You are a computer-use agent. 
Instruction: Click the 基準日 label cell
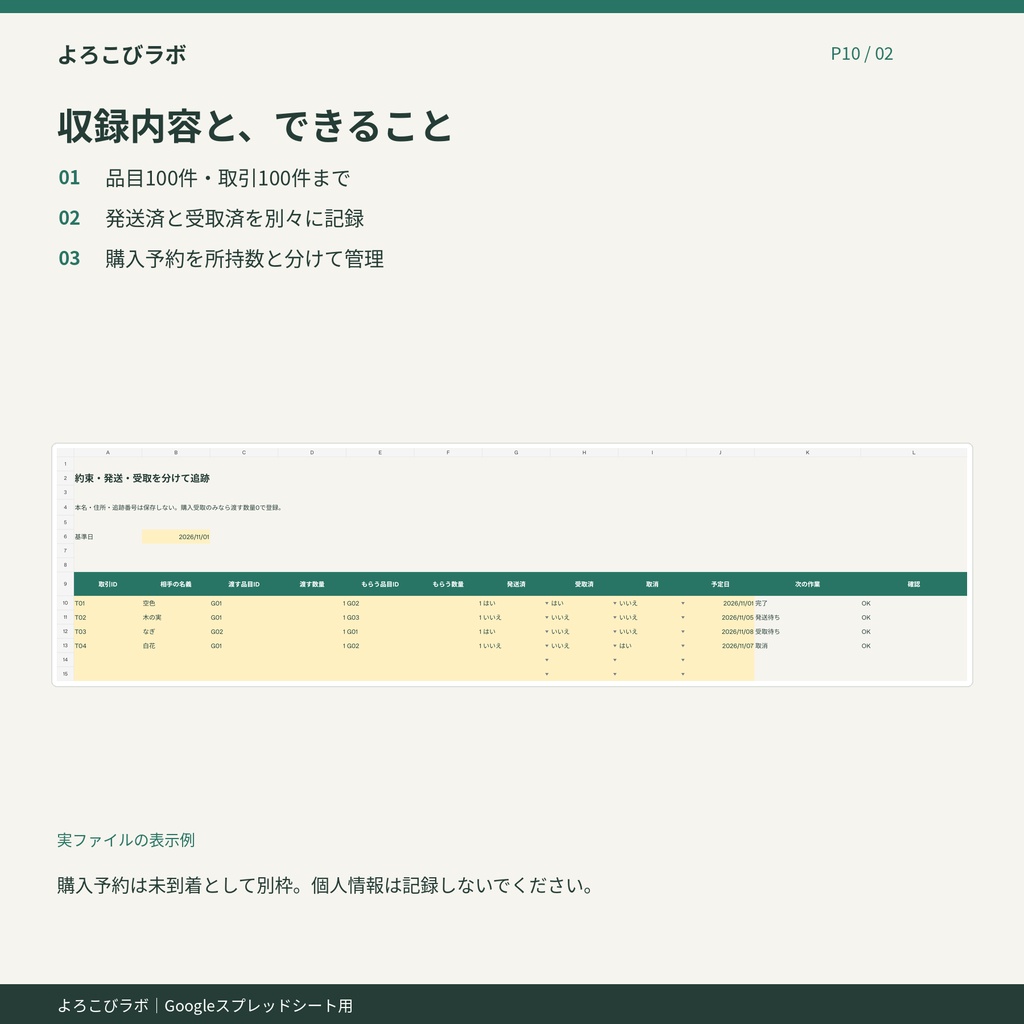[108, 537]
